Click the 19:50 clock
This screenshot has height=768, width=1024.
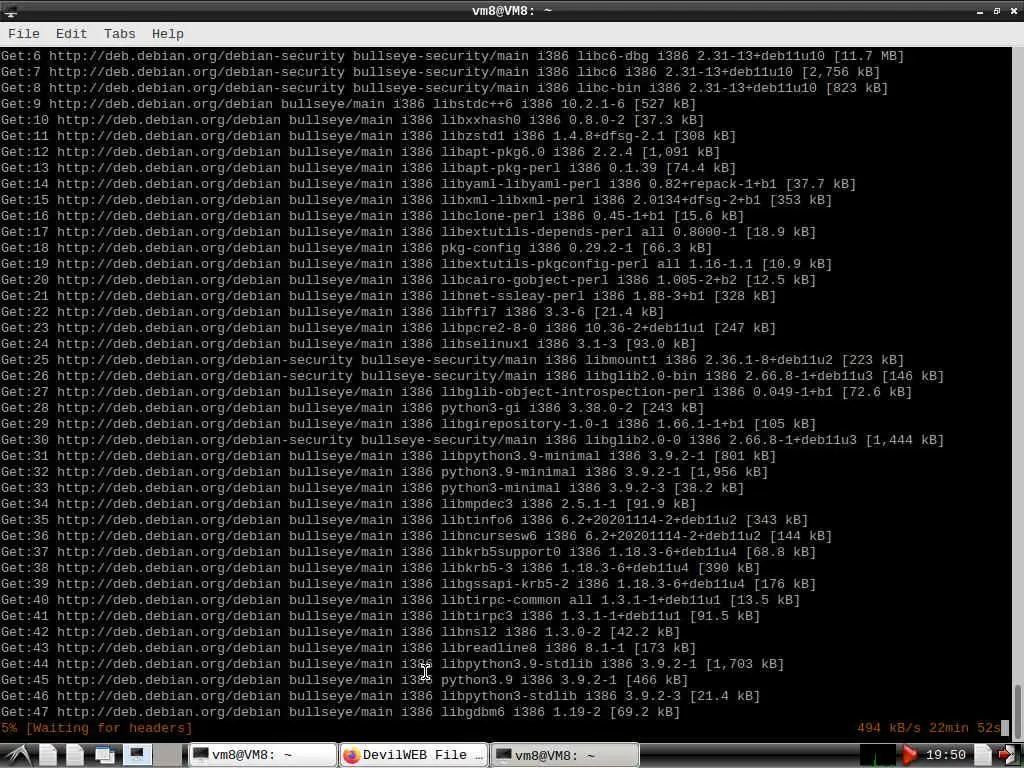pos(945,755)
